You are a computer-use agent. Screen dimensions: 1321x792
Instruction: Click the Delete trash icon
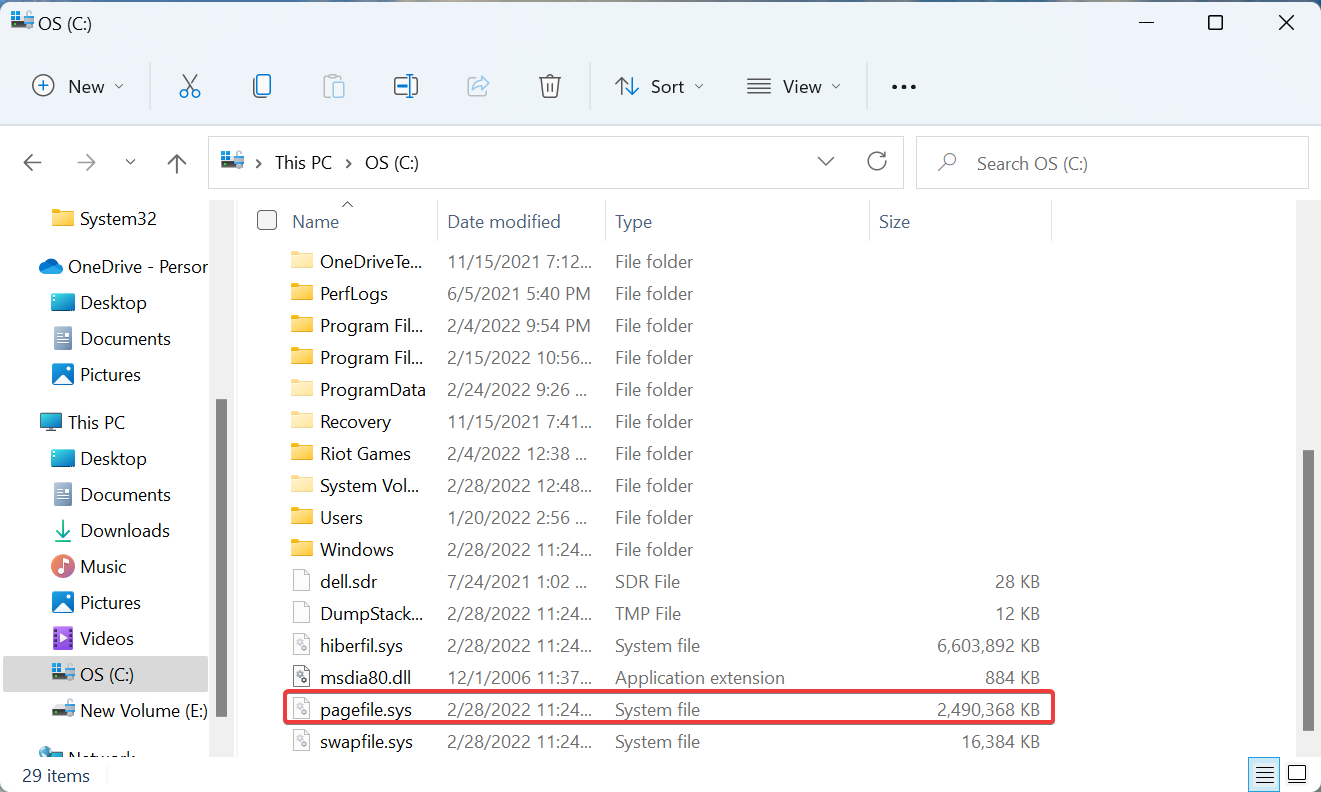pyautogui.click(x=550, y=86)
